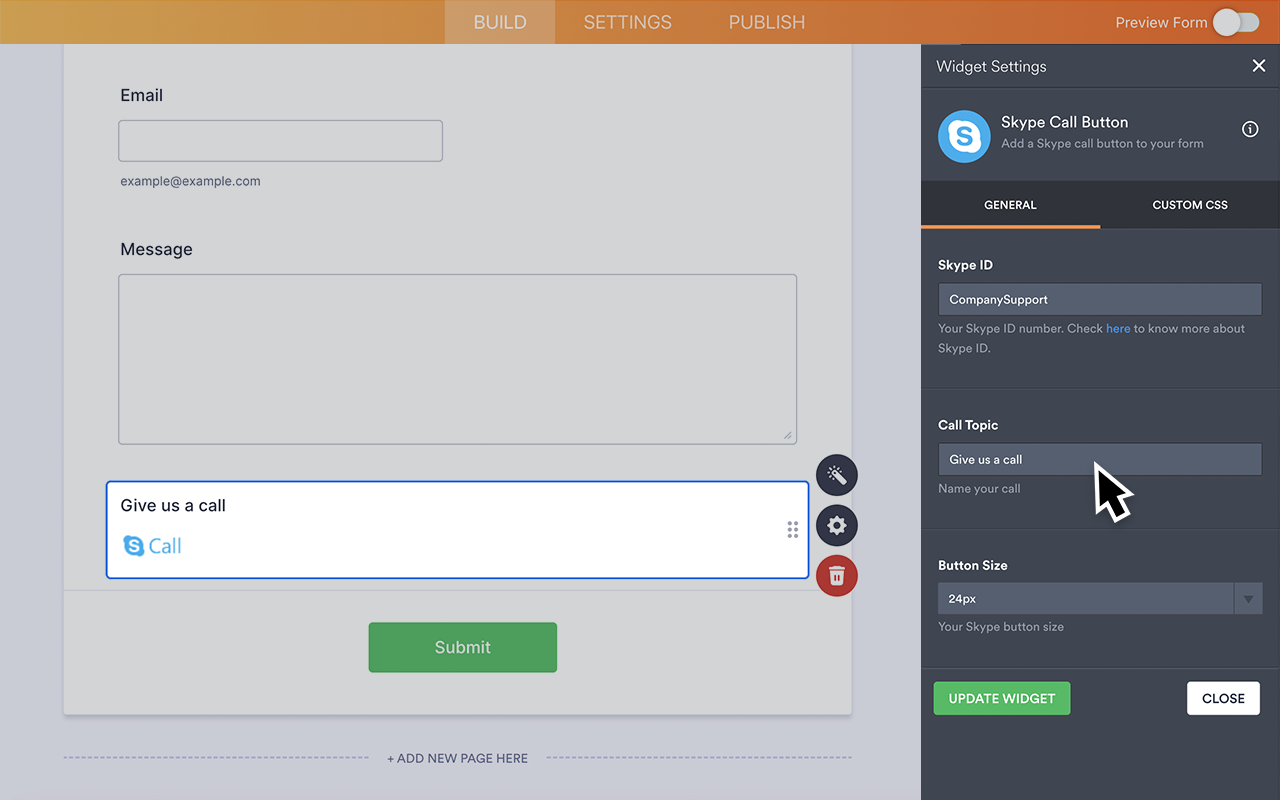Click the UPDATE WIDGET button
This screenshot has height=800, width=1280.
click(x=1001, y=698)
